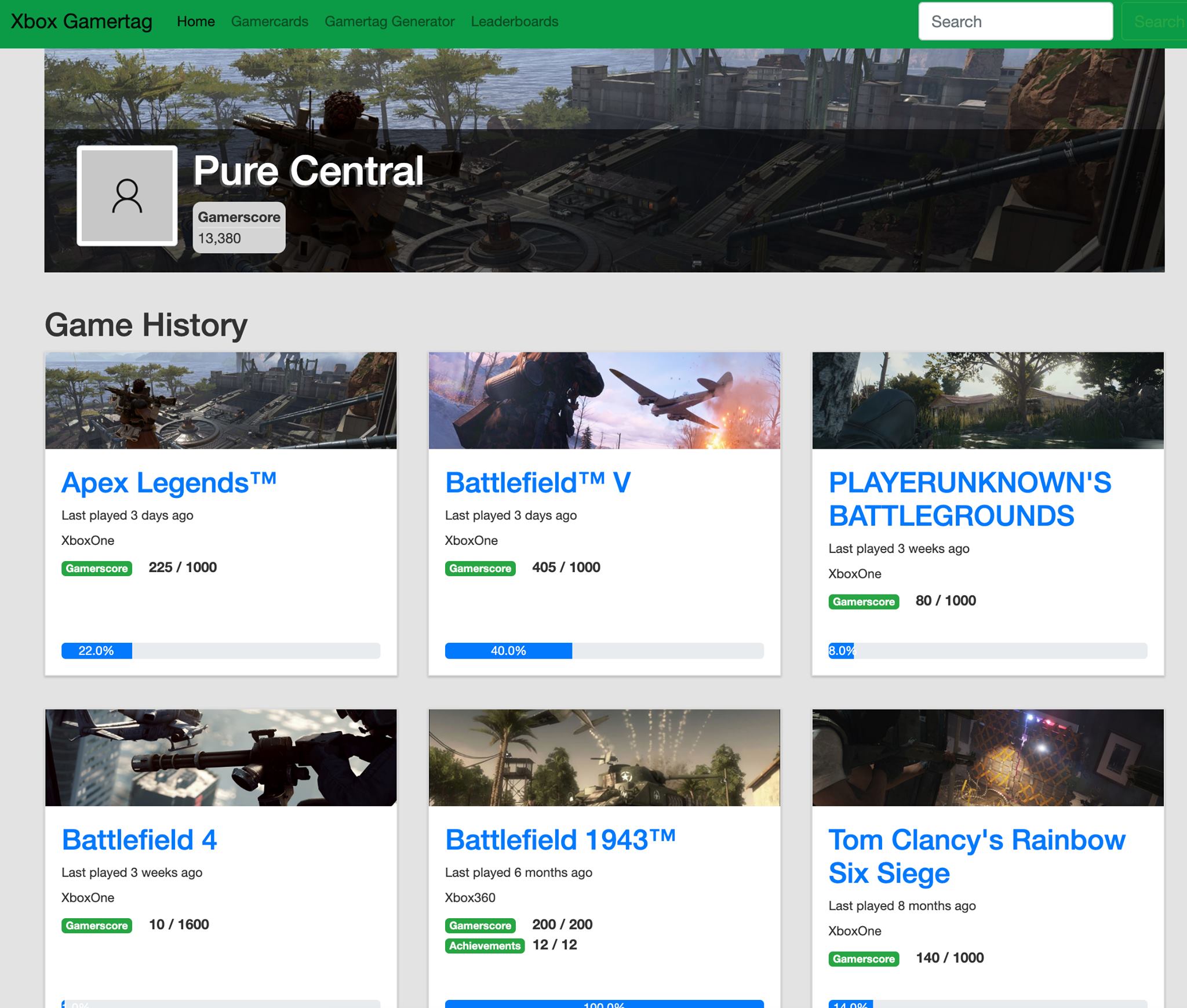Click the Game History heading
1187x1008 pixels.
146,325
